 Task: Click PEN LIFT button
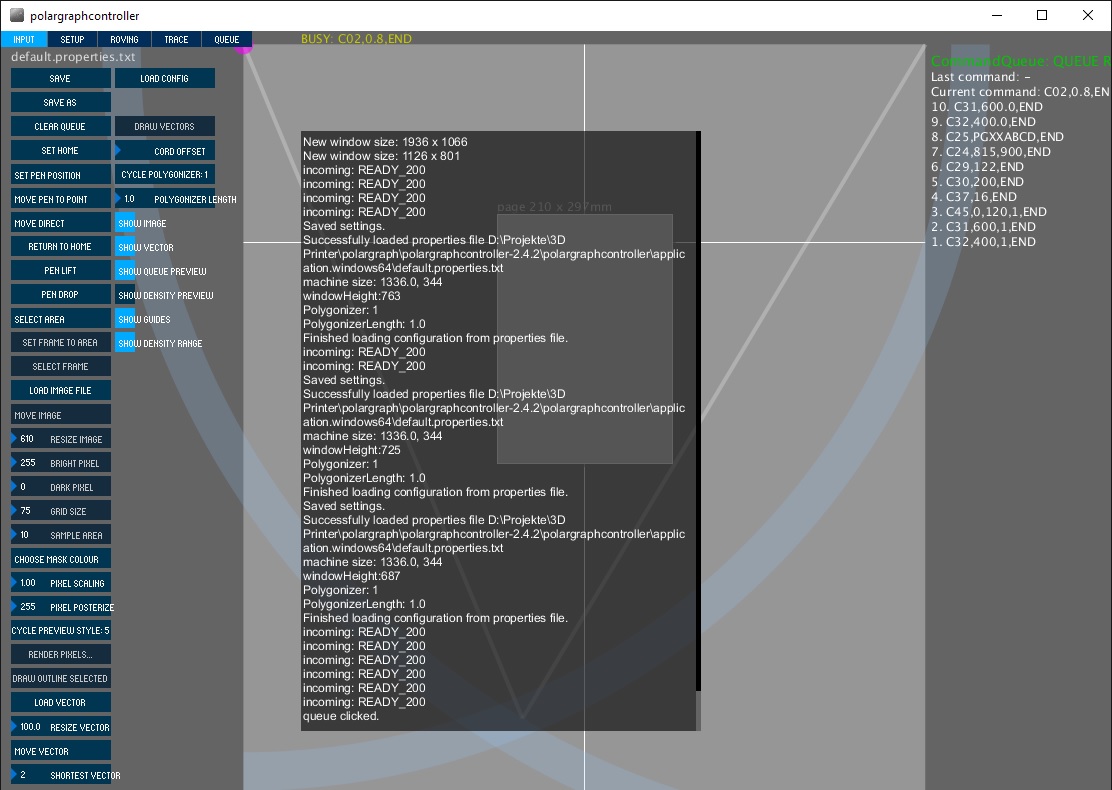tap(60, 271)
